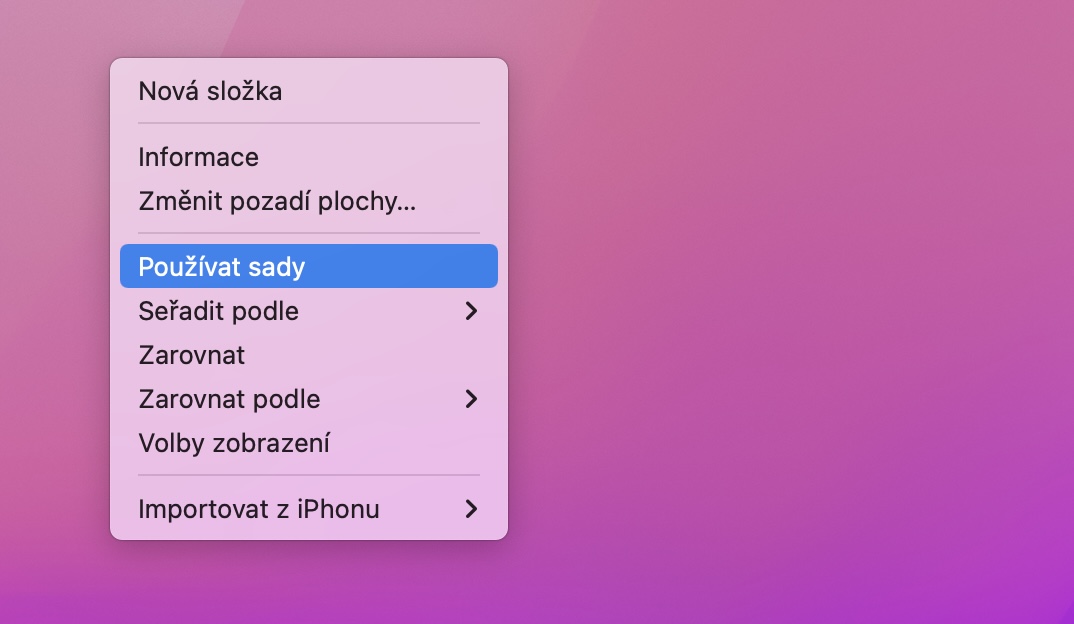Click the separator line under Nová složka
1074x624 pixels.
coord(308,124)
